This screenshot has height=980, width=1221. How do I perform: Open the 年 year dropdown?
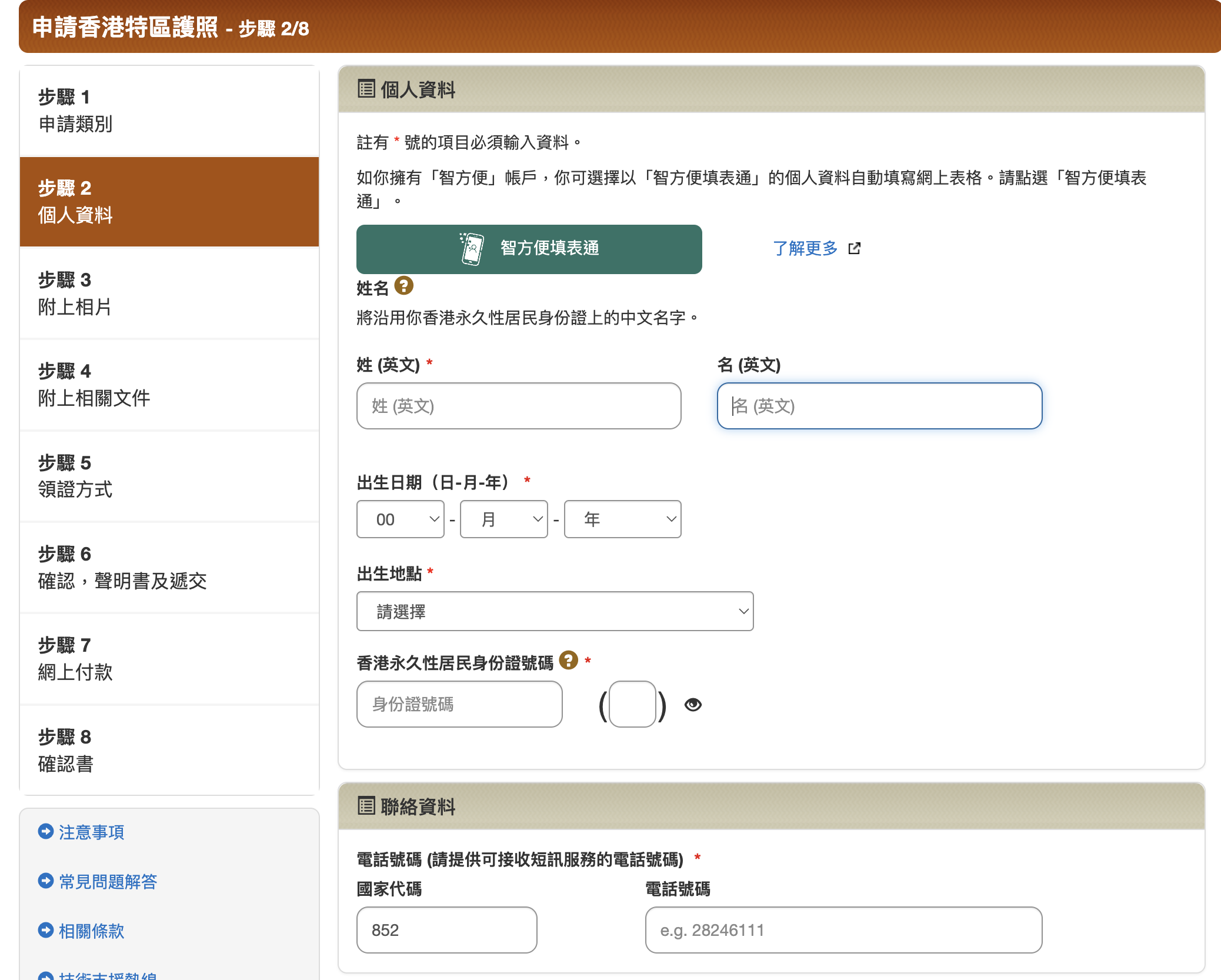[x=622, y=519]
